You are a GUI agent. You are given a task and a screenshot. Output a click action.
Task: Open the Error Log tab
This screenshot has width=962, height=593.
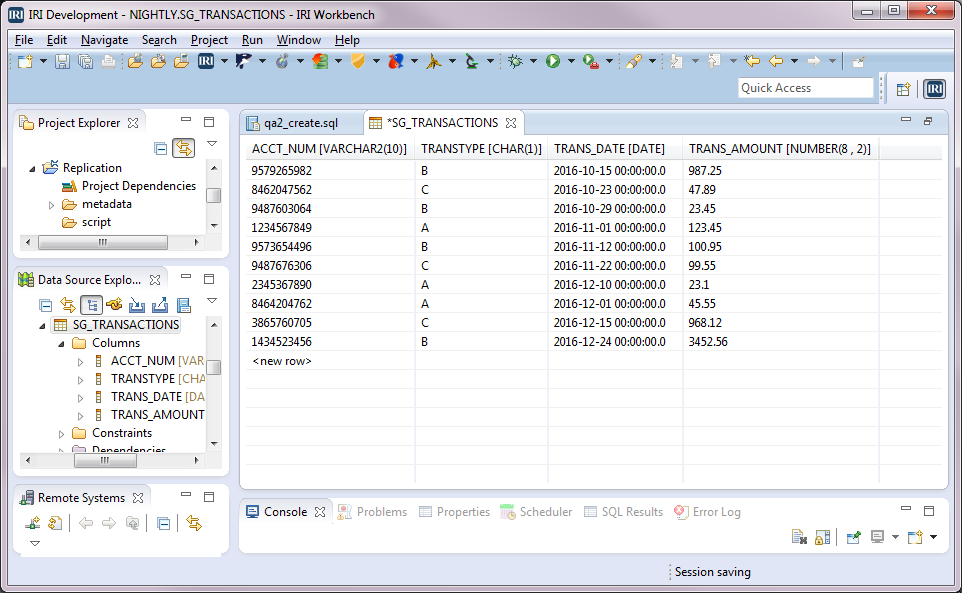click(707, 511)
